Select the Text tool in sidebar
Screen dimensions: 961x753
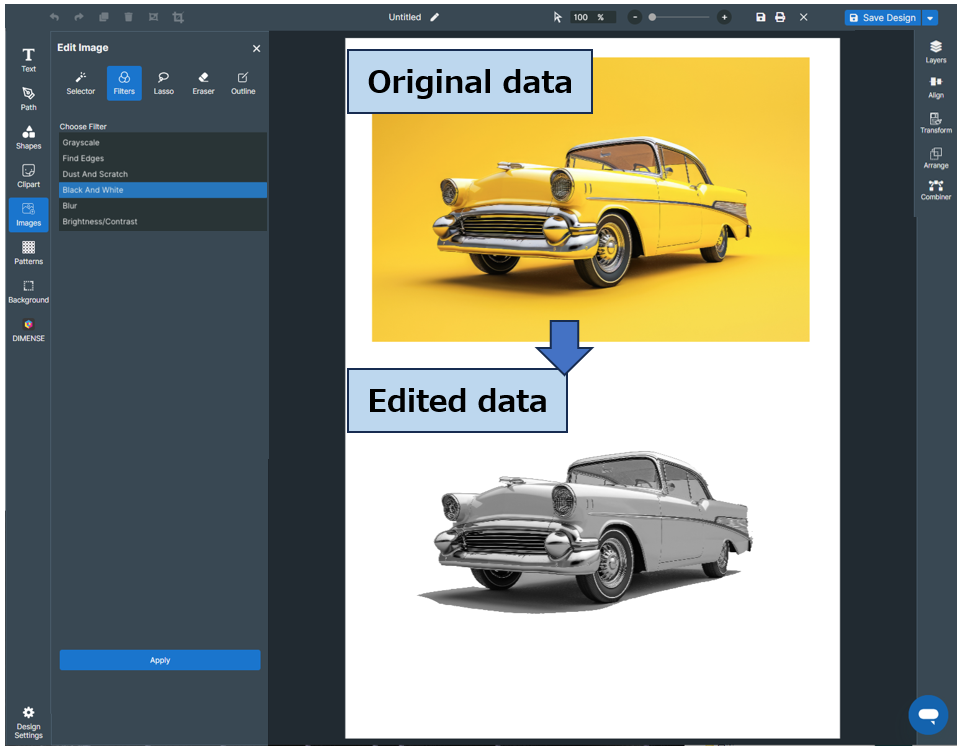(x=28, y=59)
